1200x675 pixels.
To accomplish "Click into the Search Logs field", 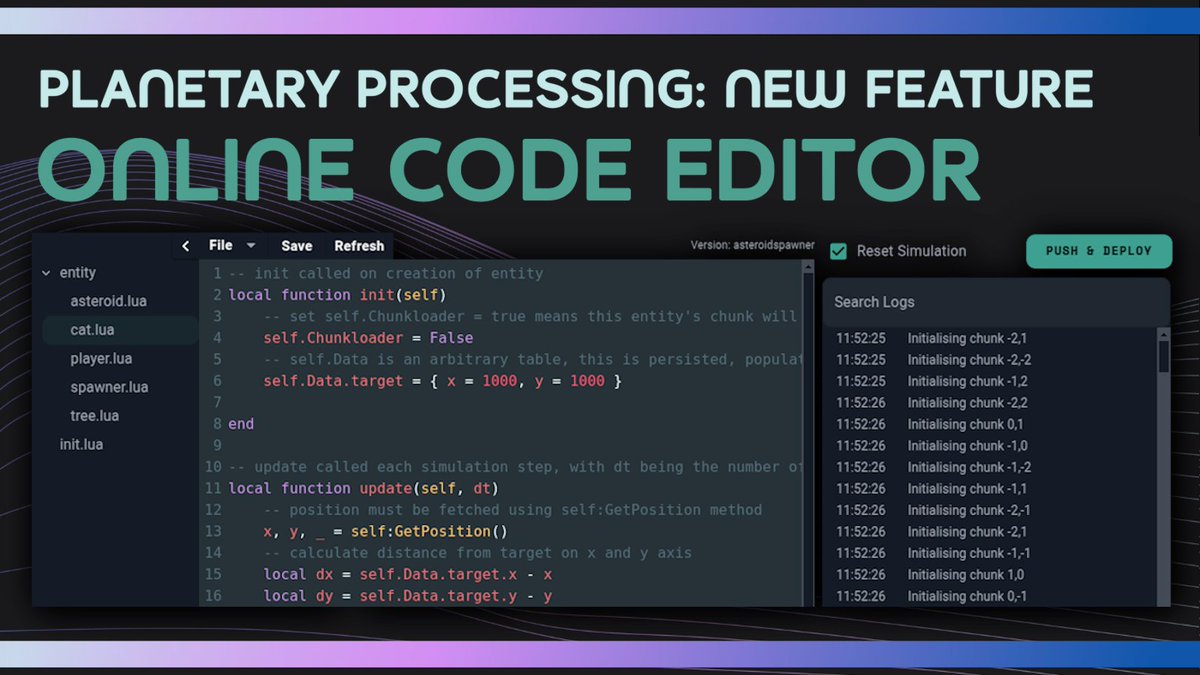I will tap(996, 302).
